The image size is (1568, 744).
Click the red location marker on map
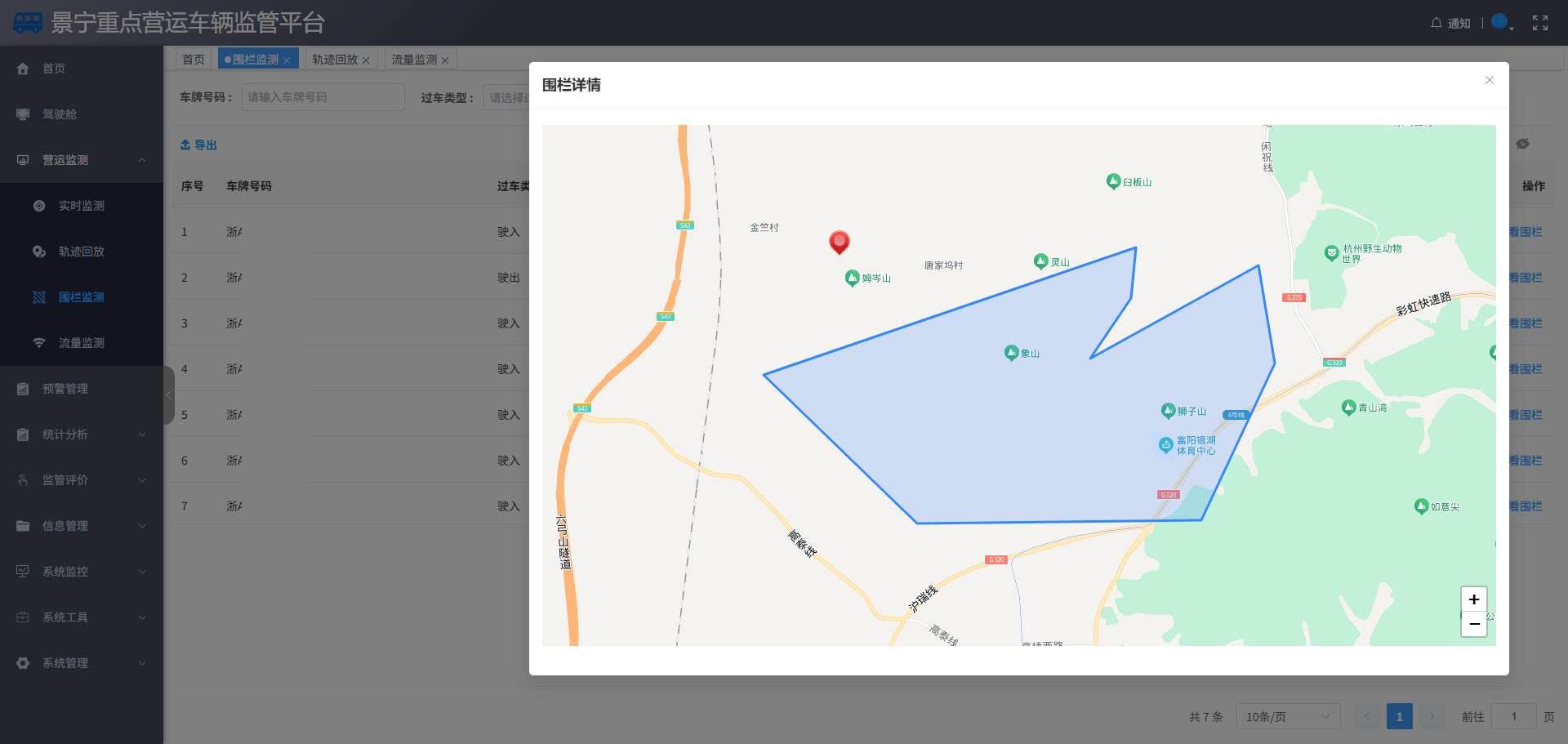(839, 241)
